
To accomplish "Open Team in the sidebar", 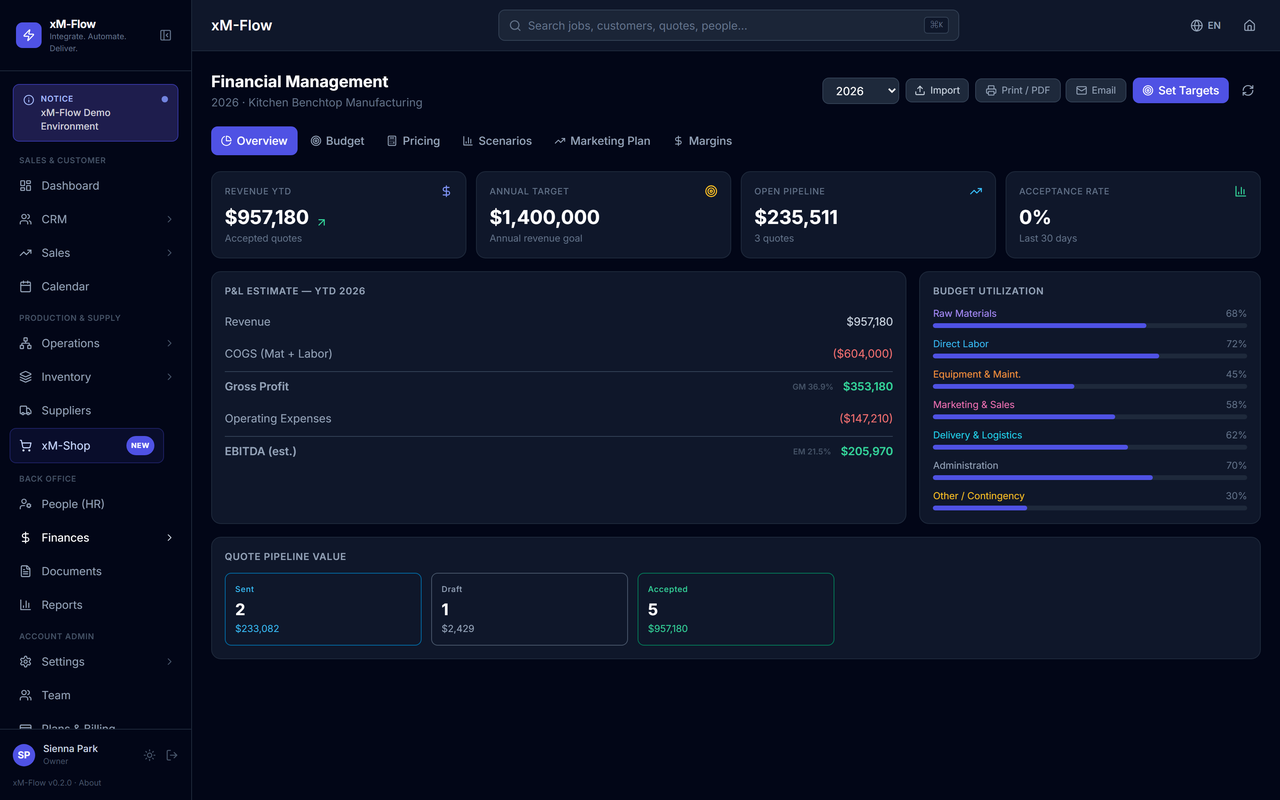I will (x=96, y=696).
